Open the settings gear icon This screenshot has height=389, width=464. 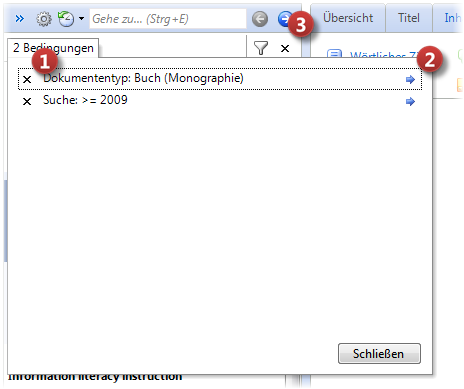click(x=44, y=19)
